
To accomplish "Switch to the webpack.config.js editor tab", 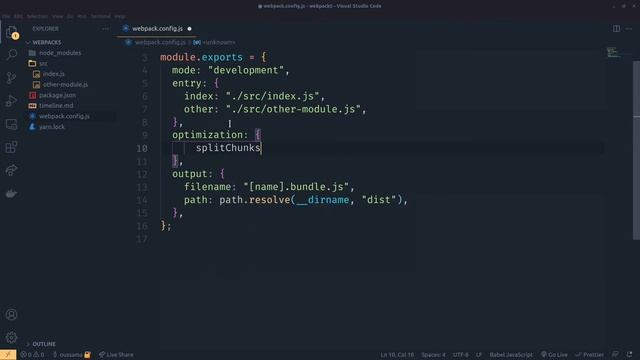I will (x=157, y=29).
